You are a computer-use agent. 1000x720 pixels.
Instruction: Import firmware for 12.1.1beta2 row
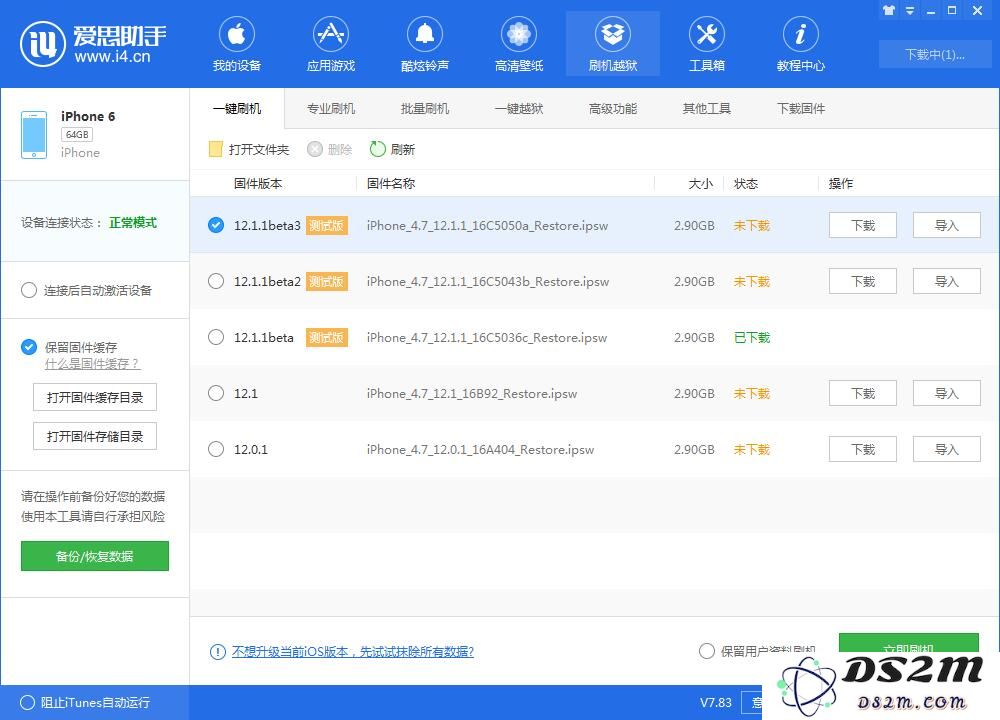point(946,281)
